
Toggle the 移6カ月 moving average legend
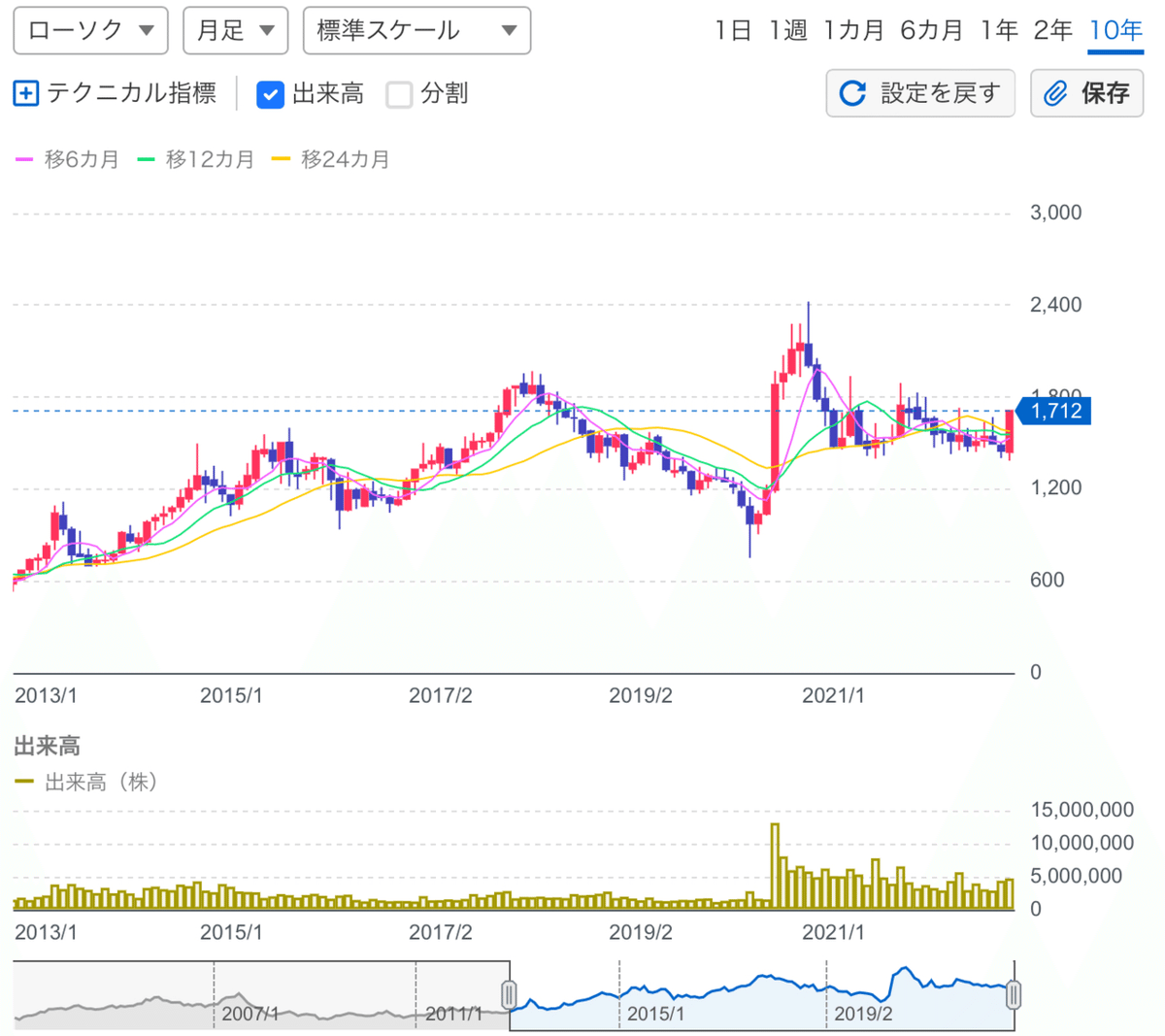pos(67,159)
